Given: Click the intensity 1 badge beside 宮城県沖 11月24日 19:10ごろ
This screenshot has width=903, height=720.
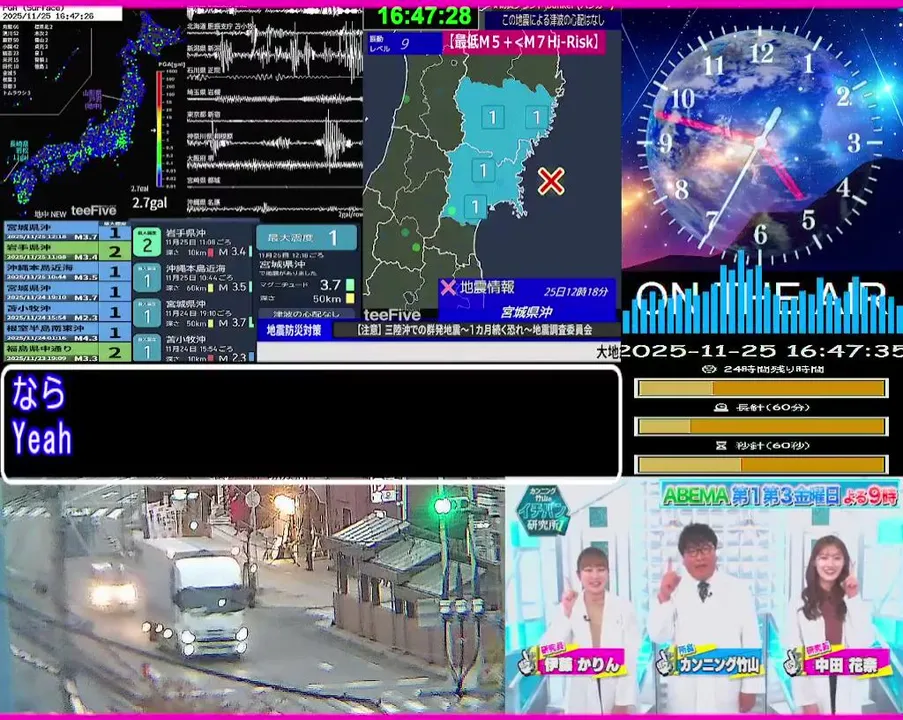Looking at the screenshot, I should click(147, 315).
